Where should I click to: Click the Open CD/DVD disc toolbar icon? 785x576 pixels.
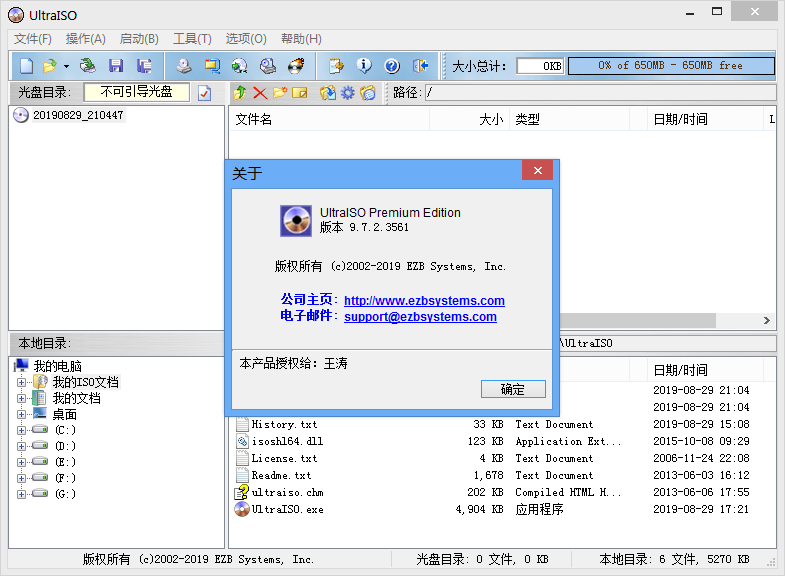tap(88, 66)
